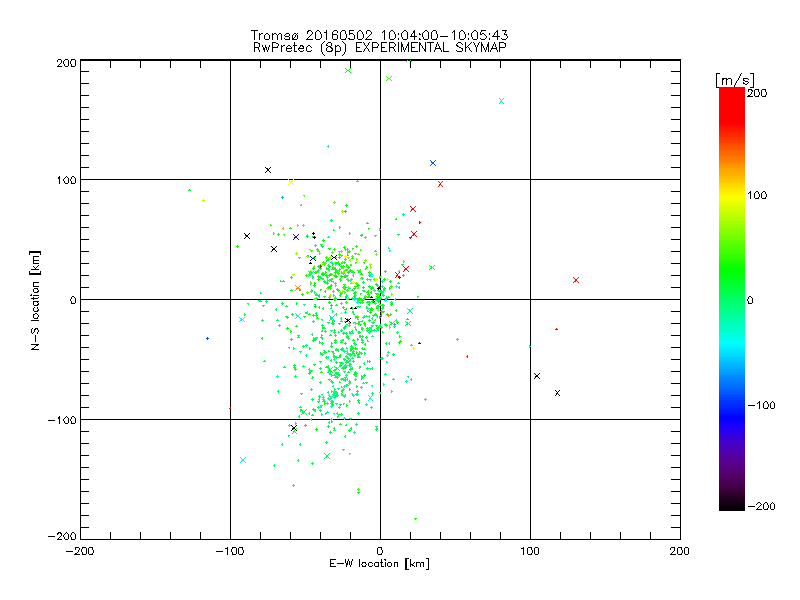
Task: Click the green X marker at the top left of center
Action: pos(348,71)
